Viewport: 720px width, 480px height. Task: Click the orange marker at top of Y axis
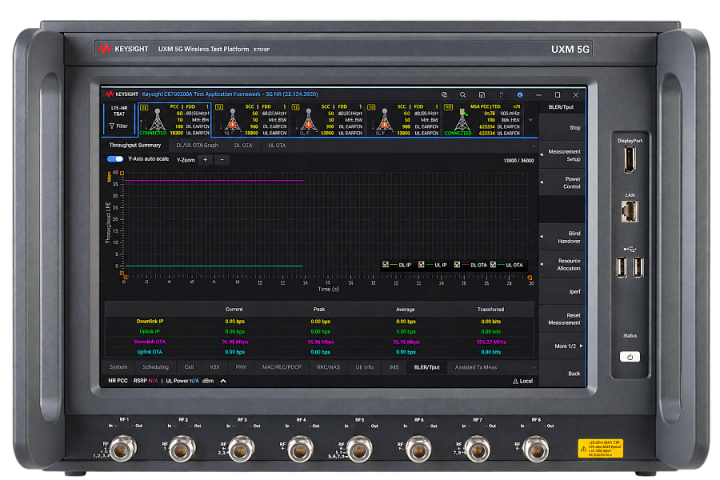[122, 173]
